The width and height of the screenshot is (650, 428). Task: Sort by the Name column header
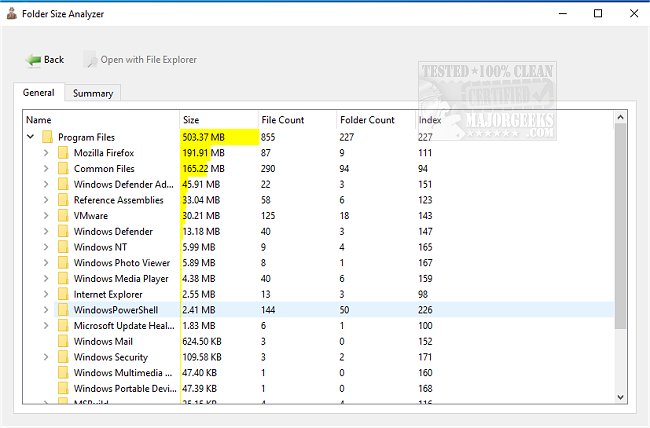tap(101, 120)
